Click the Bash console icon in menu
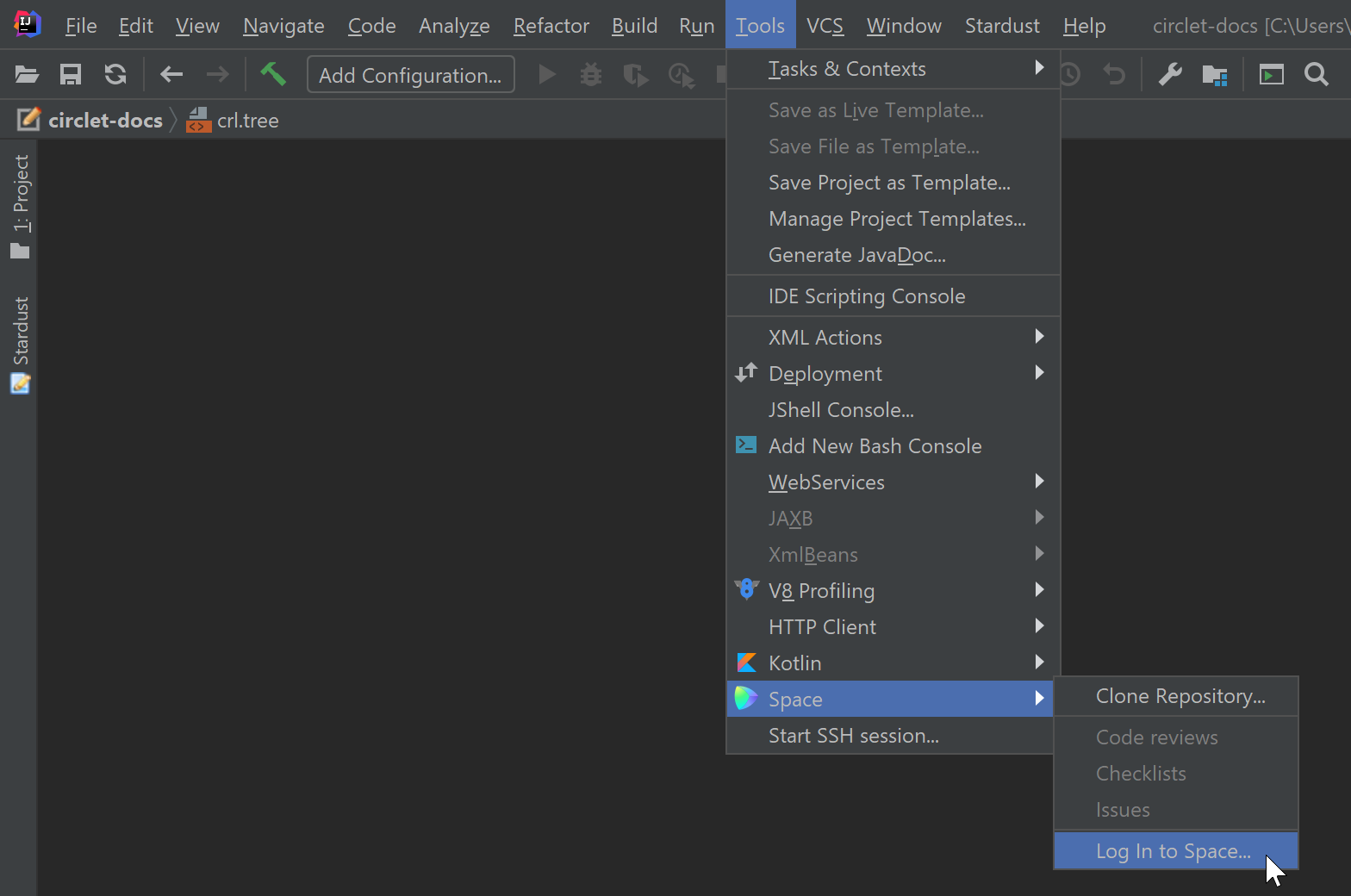 tap(746, 445)
